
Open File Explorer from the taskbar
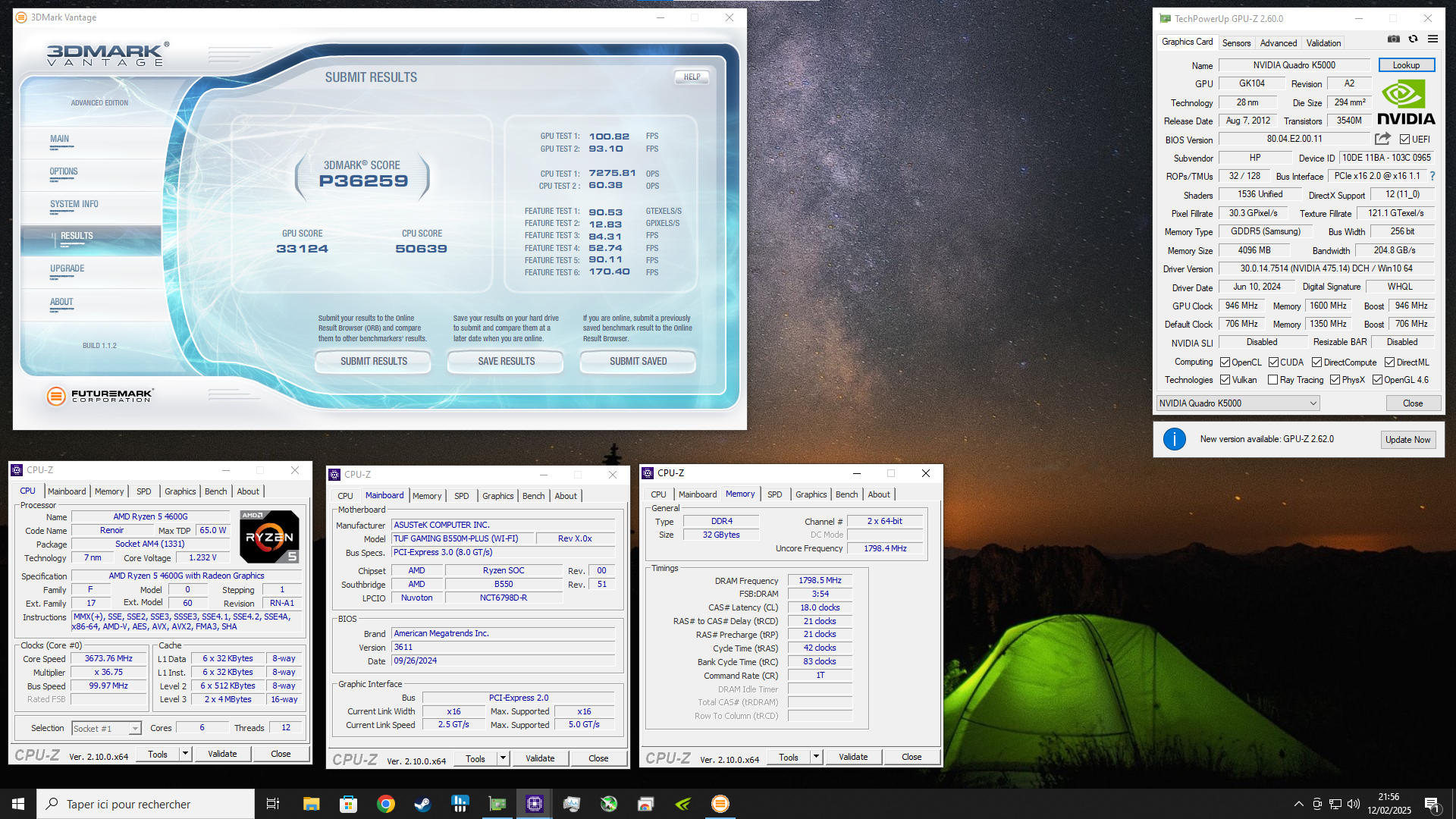coord(311,804)
